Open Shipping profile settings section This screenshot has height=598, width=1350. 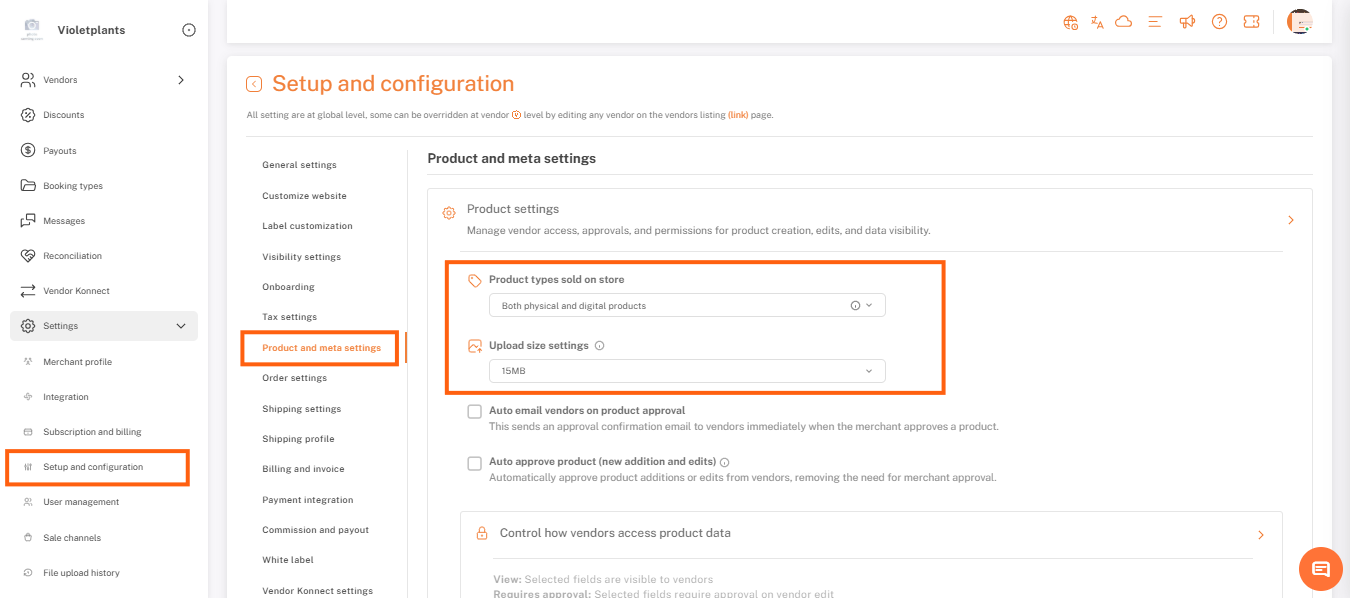click(x=298, y=439)
